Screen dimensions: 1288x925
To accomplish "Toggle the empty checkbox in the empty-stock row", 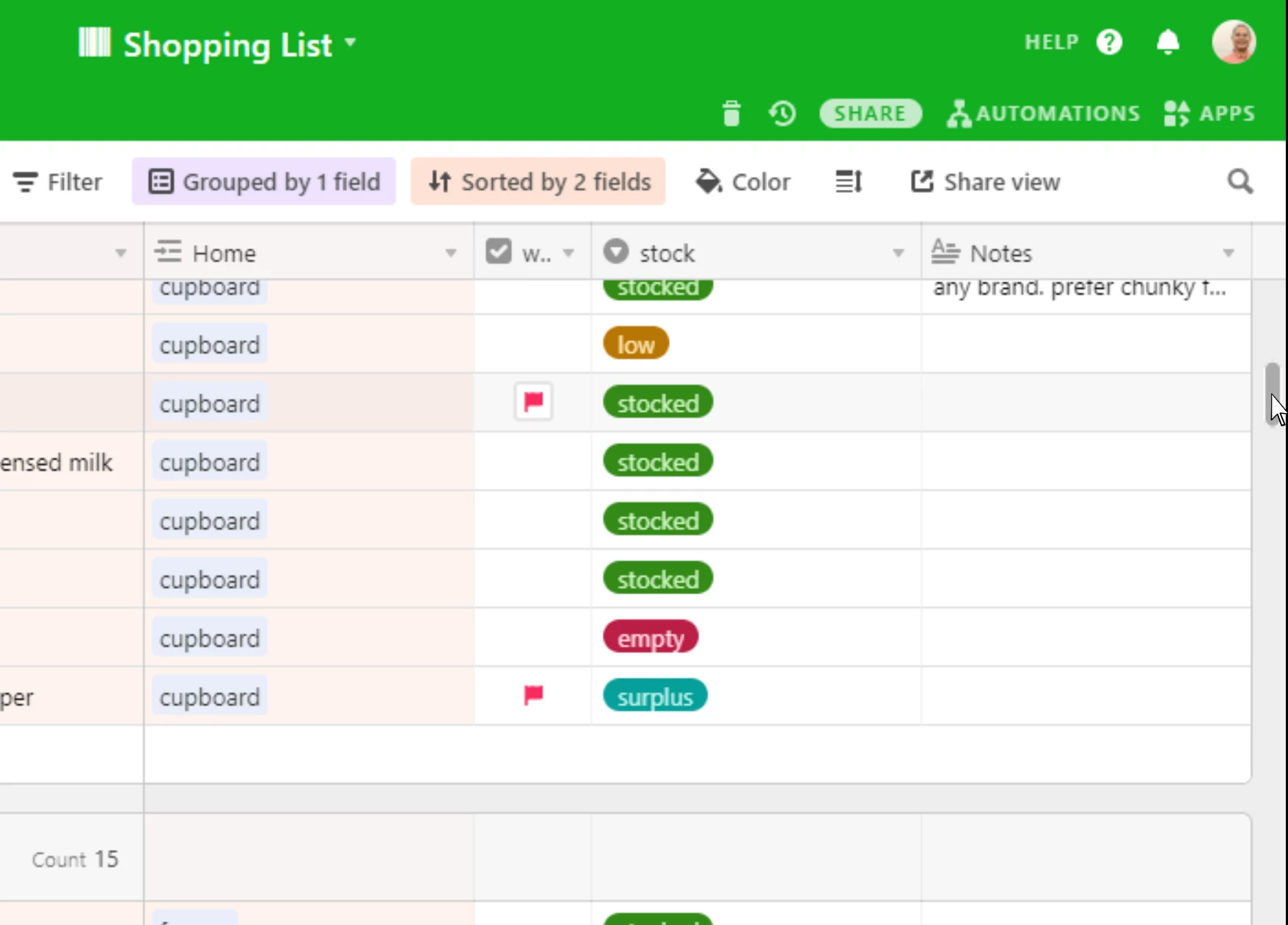I will tap(533, 637).
